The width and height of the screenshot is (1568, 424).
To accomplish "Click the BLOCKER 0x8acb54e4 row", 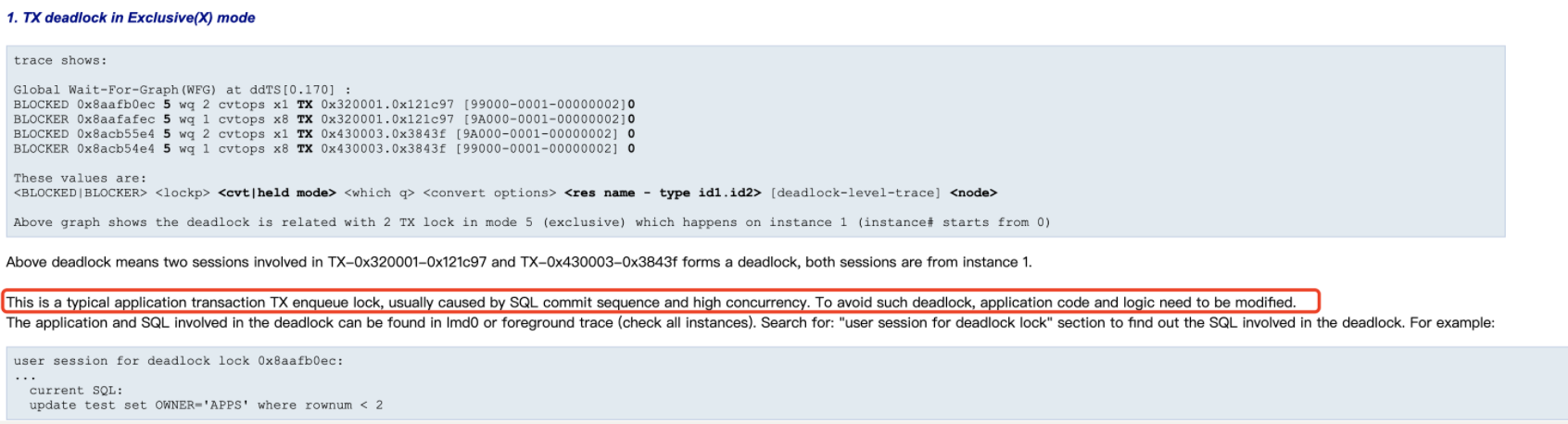I will 324,149.
